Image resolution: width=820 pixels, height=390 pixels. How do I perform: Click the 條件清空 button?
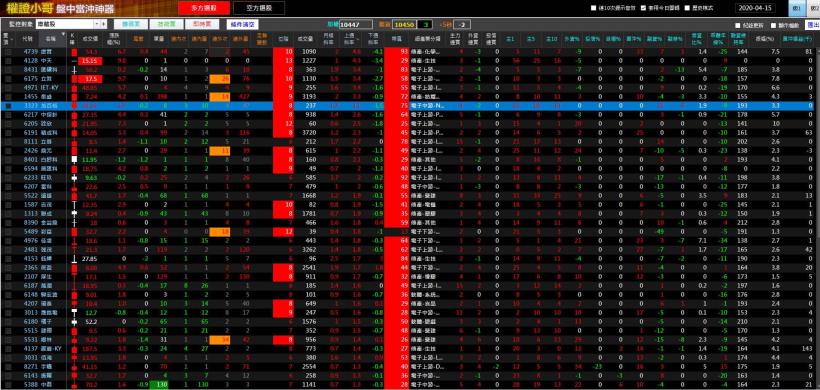242,24
